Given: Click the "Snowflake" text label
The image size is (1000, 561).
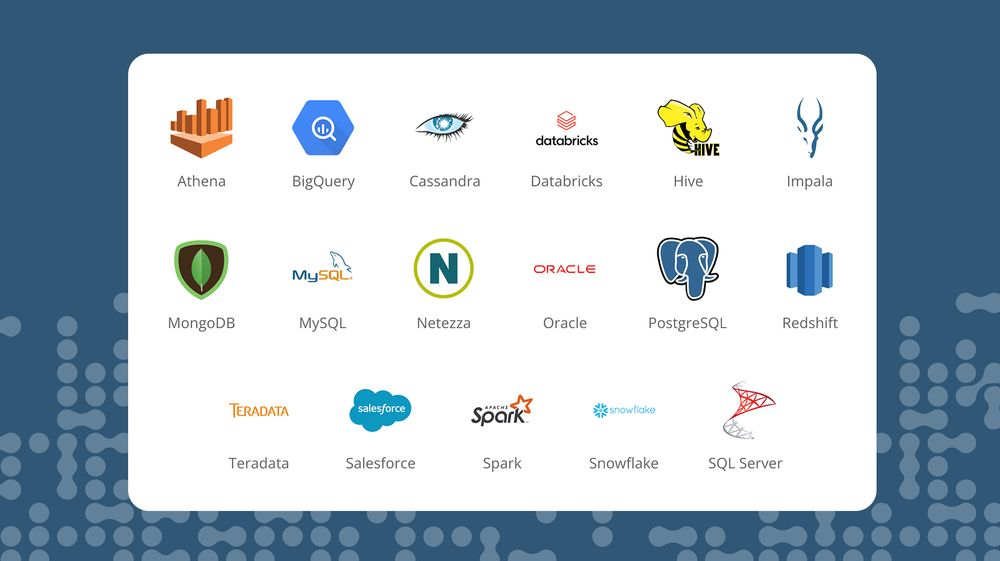Looking at the screenshot, I should [624, 463].
